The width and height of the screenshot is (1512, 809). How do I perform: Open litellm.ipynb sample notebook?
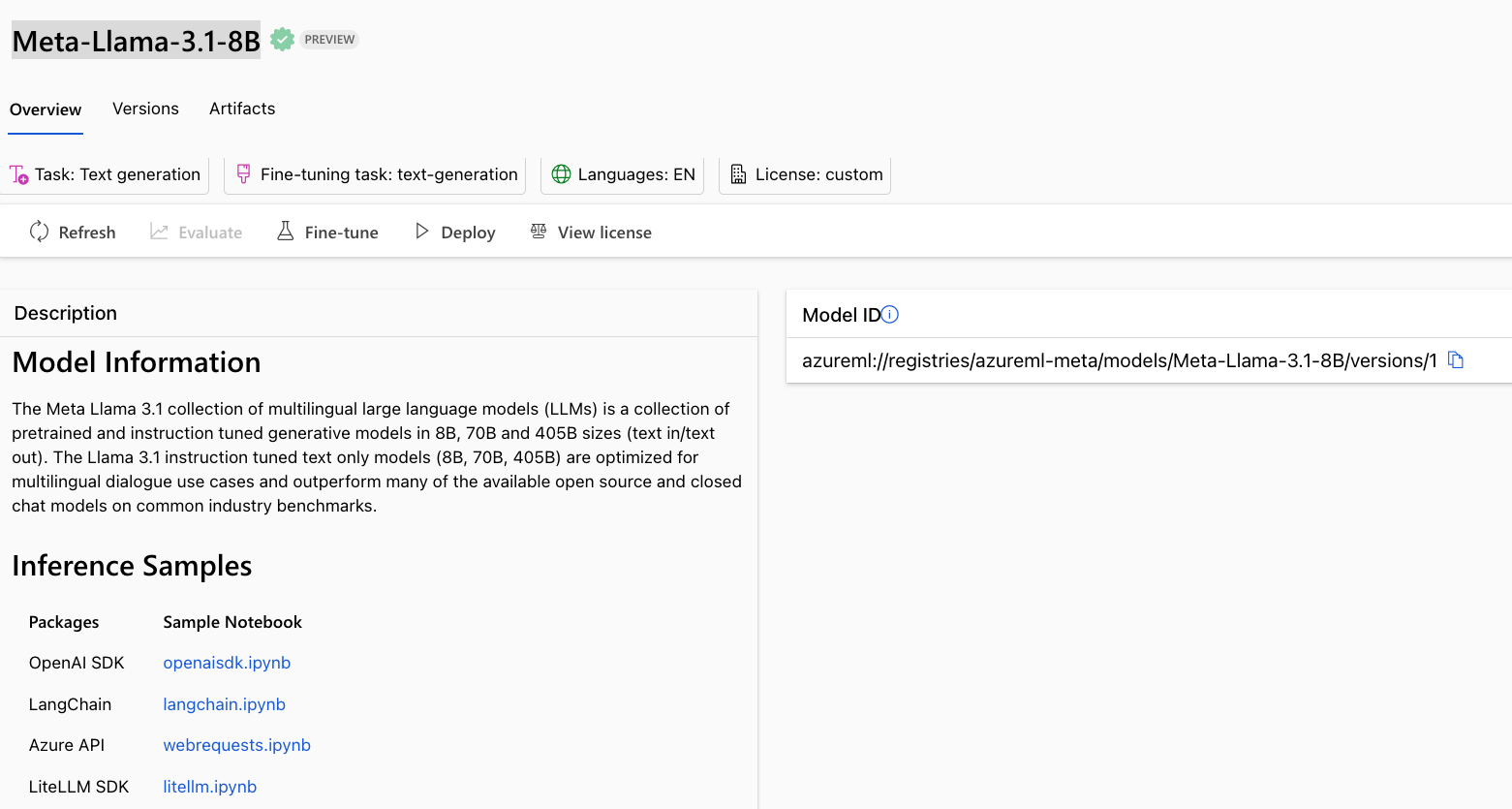point(209,787)
